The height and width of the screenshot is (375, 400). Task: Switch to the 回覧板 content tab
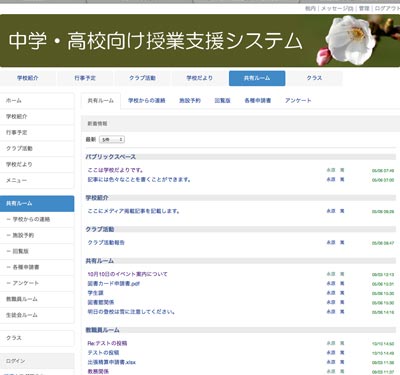(223, 100)
